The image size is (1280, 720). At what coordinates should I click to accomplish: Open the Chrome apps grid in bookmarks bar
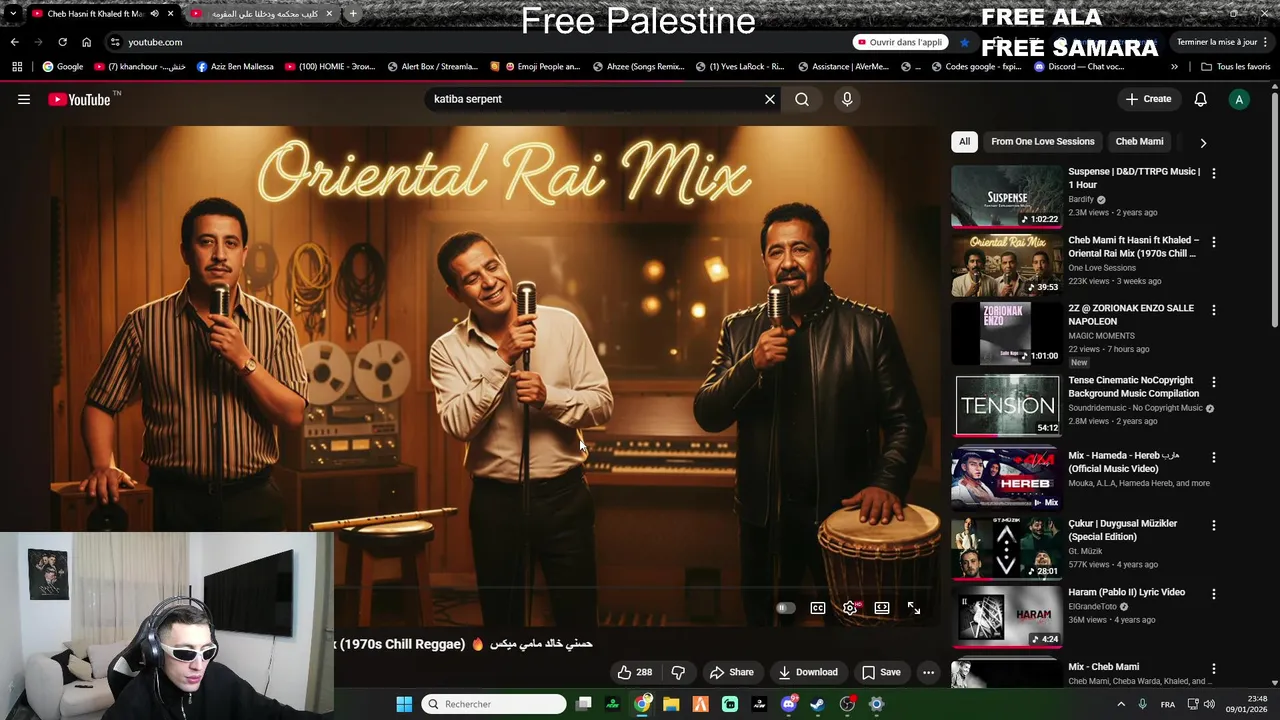click(x=17, y=67)
